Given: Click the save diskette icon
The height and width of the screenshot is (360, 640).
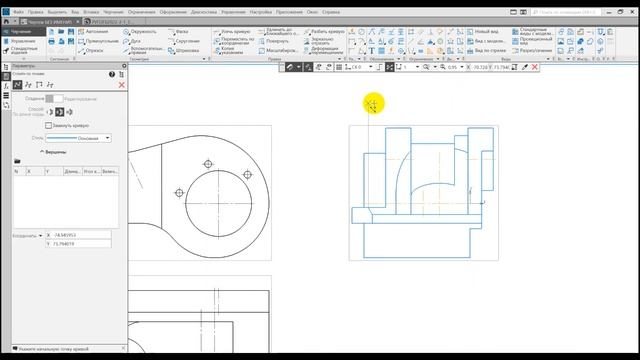Looking at the screenshot, I should click(x=71, y=31).
